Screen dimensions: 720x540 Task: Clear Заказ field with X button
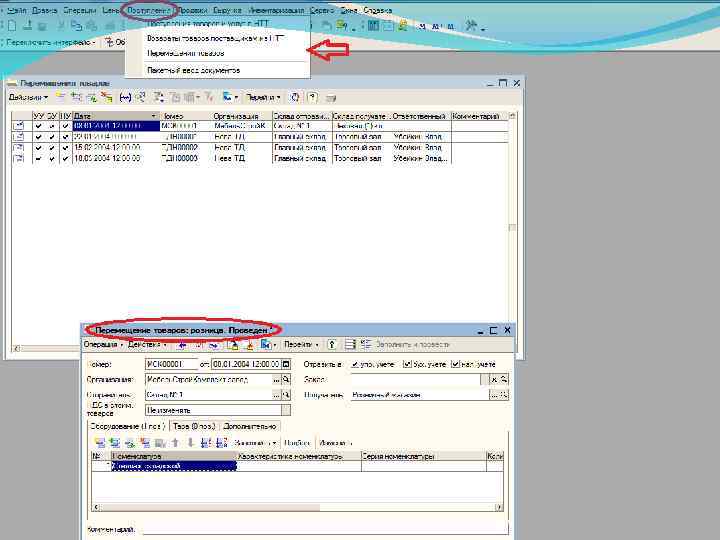pyautogui.click(x=494, y=380)
